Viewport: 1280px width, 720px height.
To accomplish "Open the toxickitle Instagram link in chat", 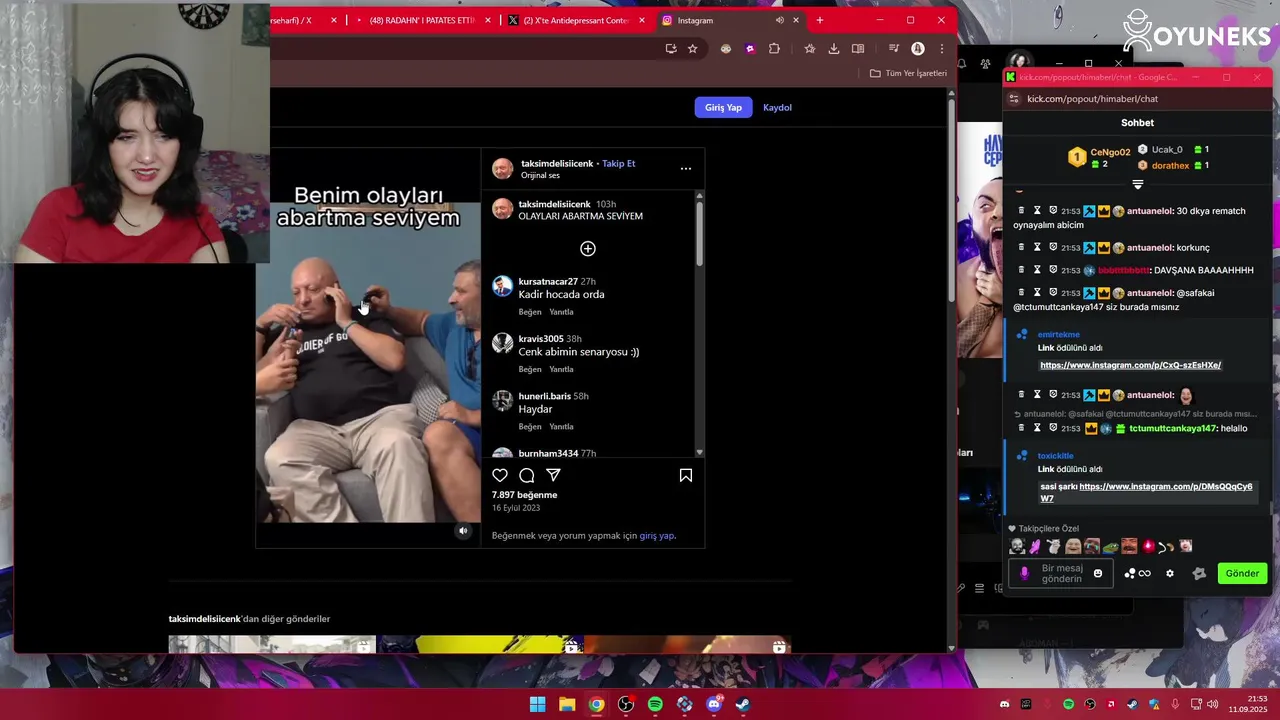I will pyautogui.click(x=1148, y=492).
